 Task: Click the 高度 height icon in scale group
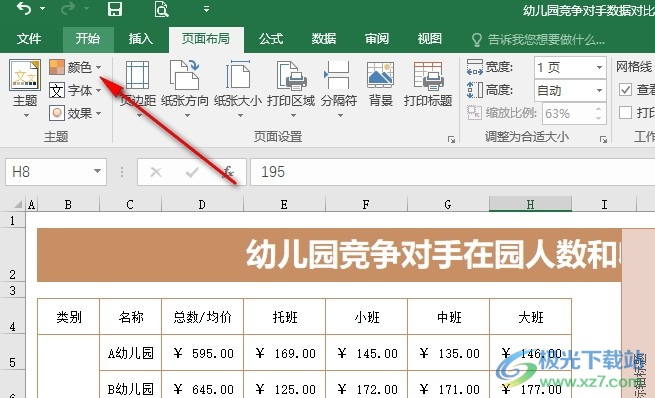coord(475,90)
